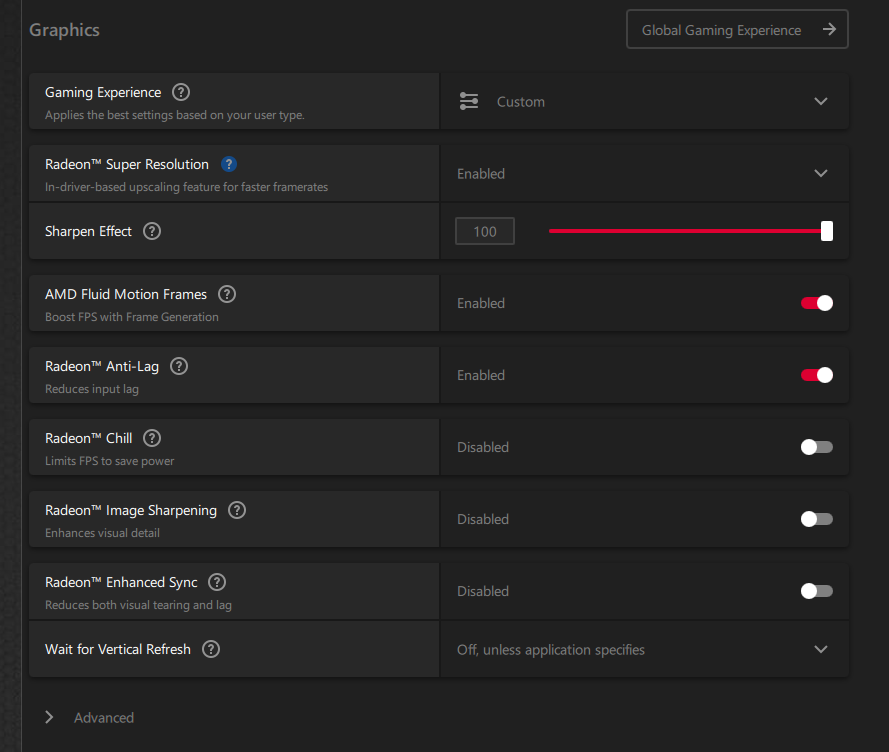Expand the Advanced section
This screenshot has width=889, height=752.
90,717
